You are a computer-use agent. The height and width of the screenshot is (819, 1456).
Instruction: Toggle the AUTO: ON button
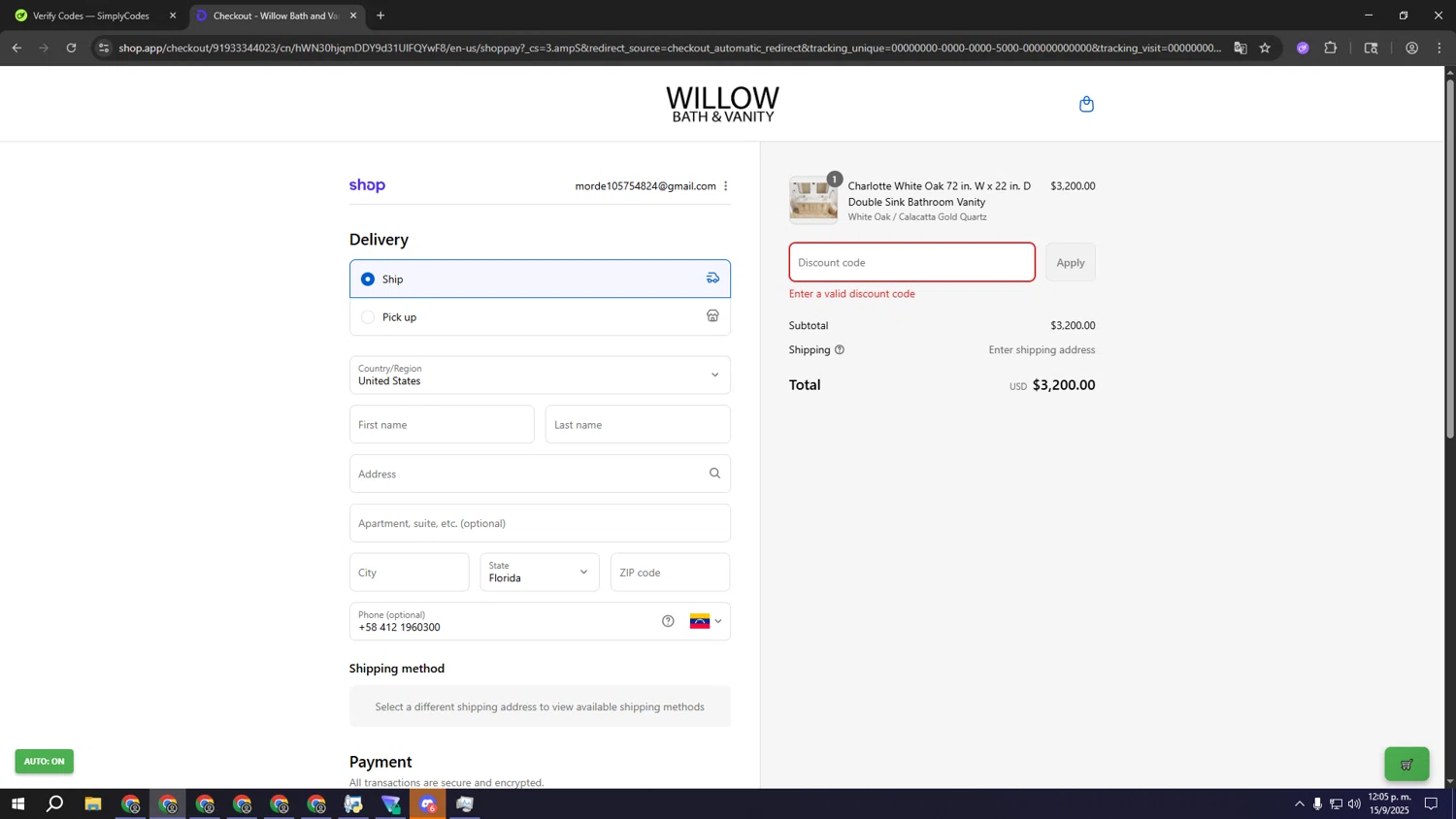click(x=44, y=762)
